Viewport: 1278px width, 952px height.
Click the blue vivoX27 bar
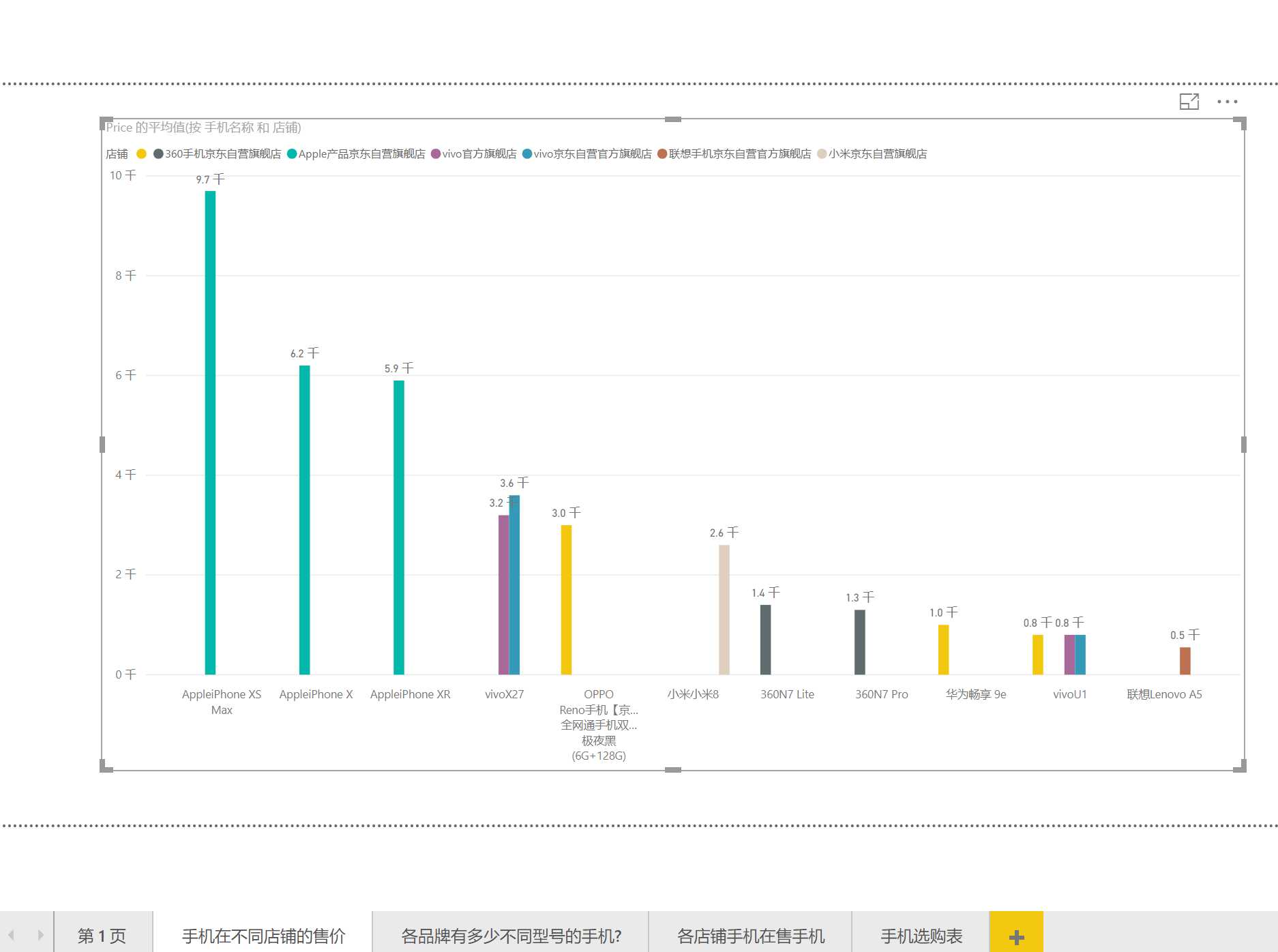[514, 584]
